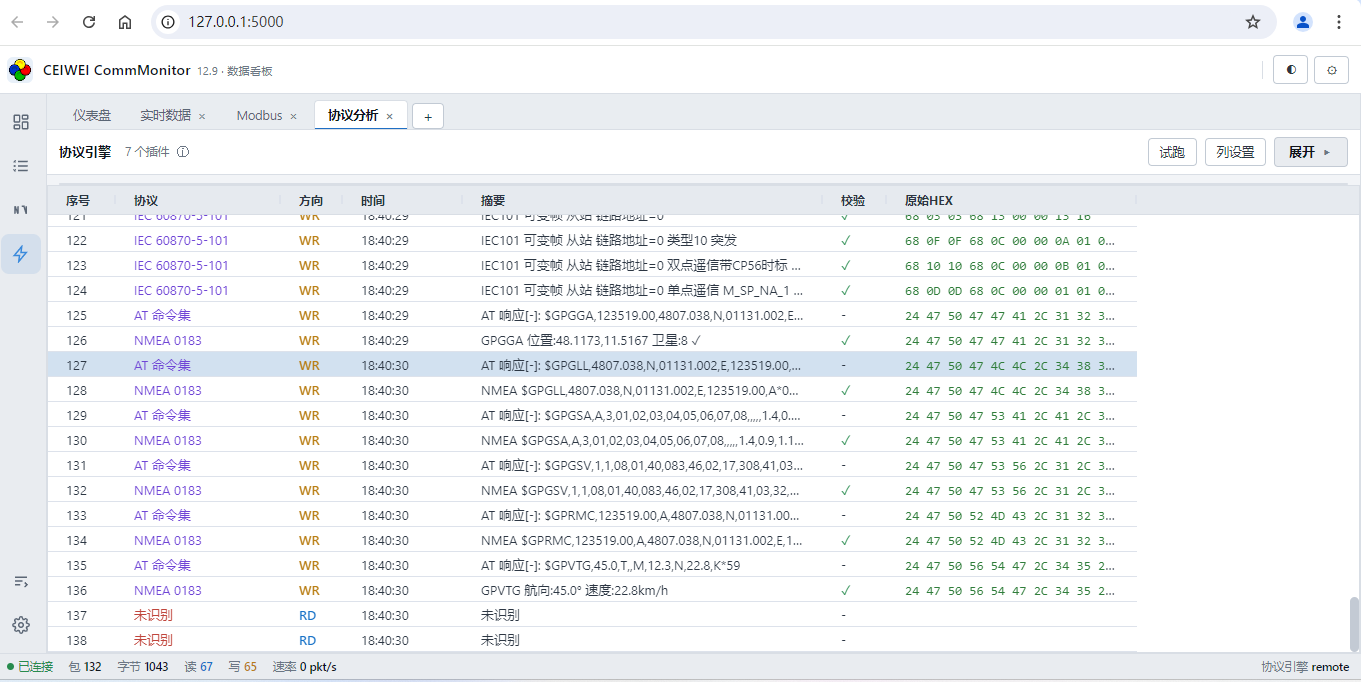This screenshot has height=682, width=1361.
Task: Click the 校验 column header
Action: 853,200
